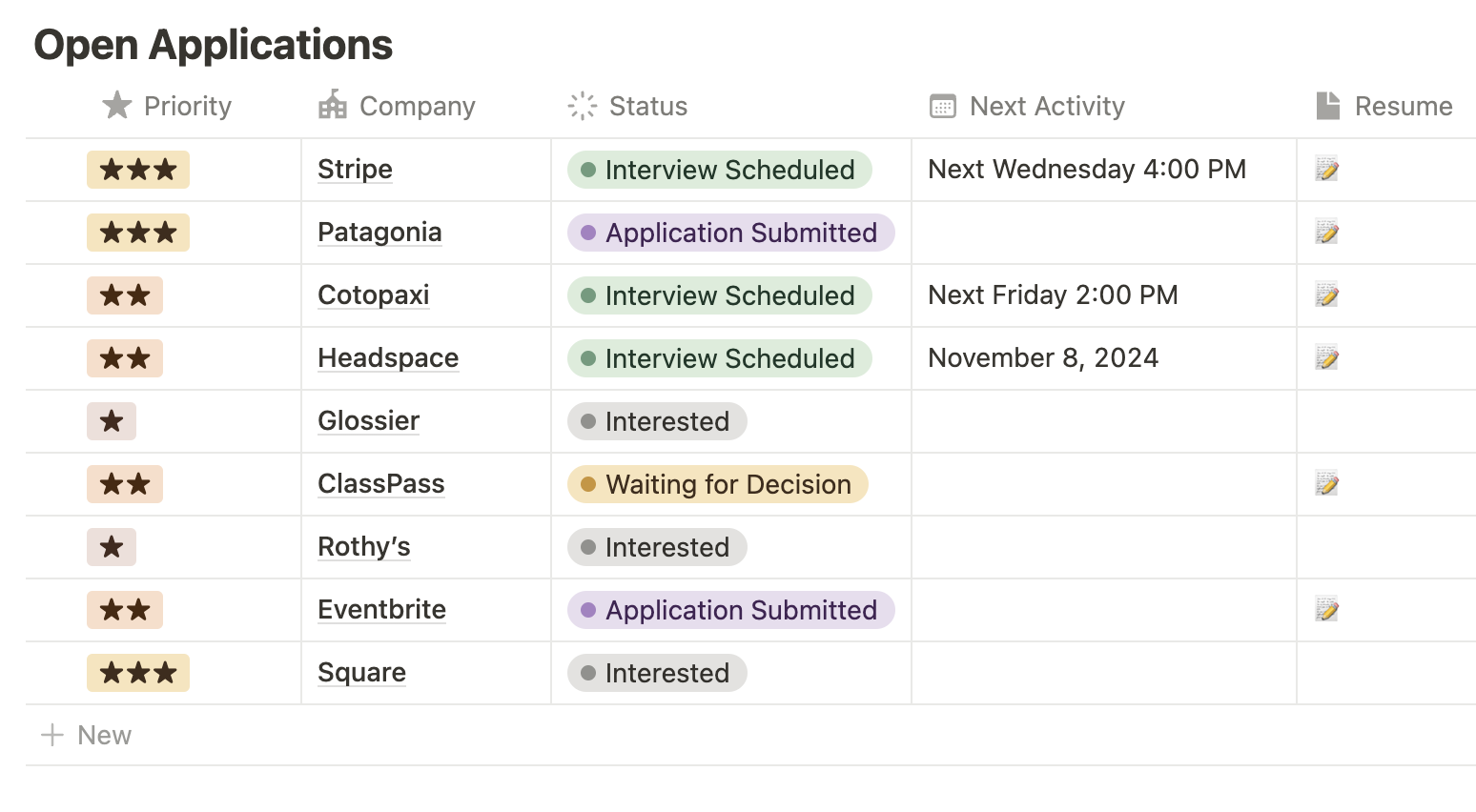Change ClassPass's Waiting for Decision status
This screenshot has height=812, width=1476.
click(x=717, y=484)
